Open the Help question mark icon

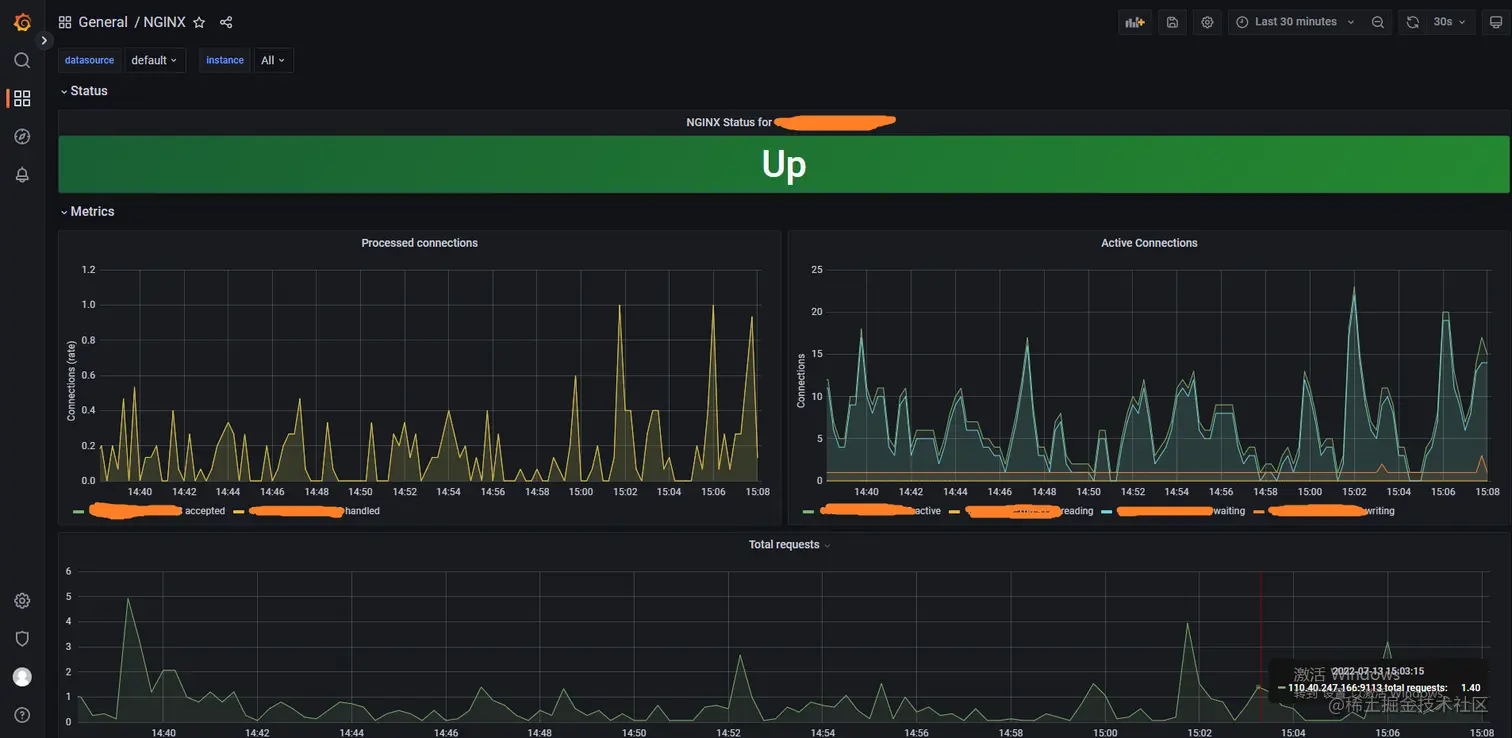[22, 715]
